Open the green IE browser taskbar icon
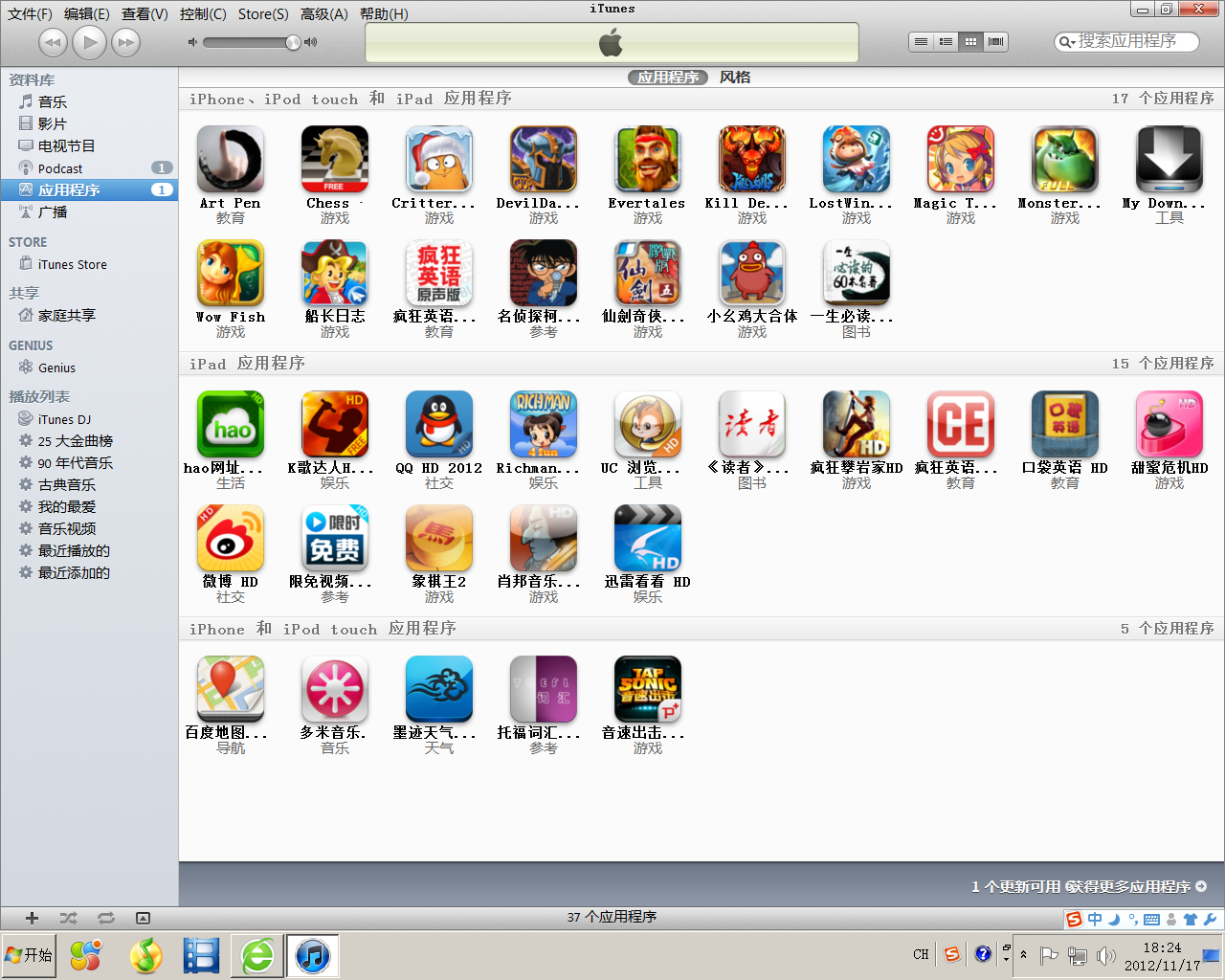Image resolution: width=1225 pixels, height=980 pixels. tap(257, 955)
